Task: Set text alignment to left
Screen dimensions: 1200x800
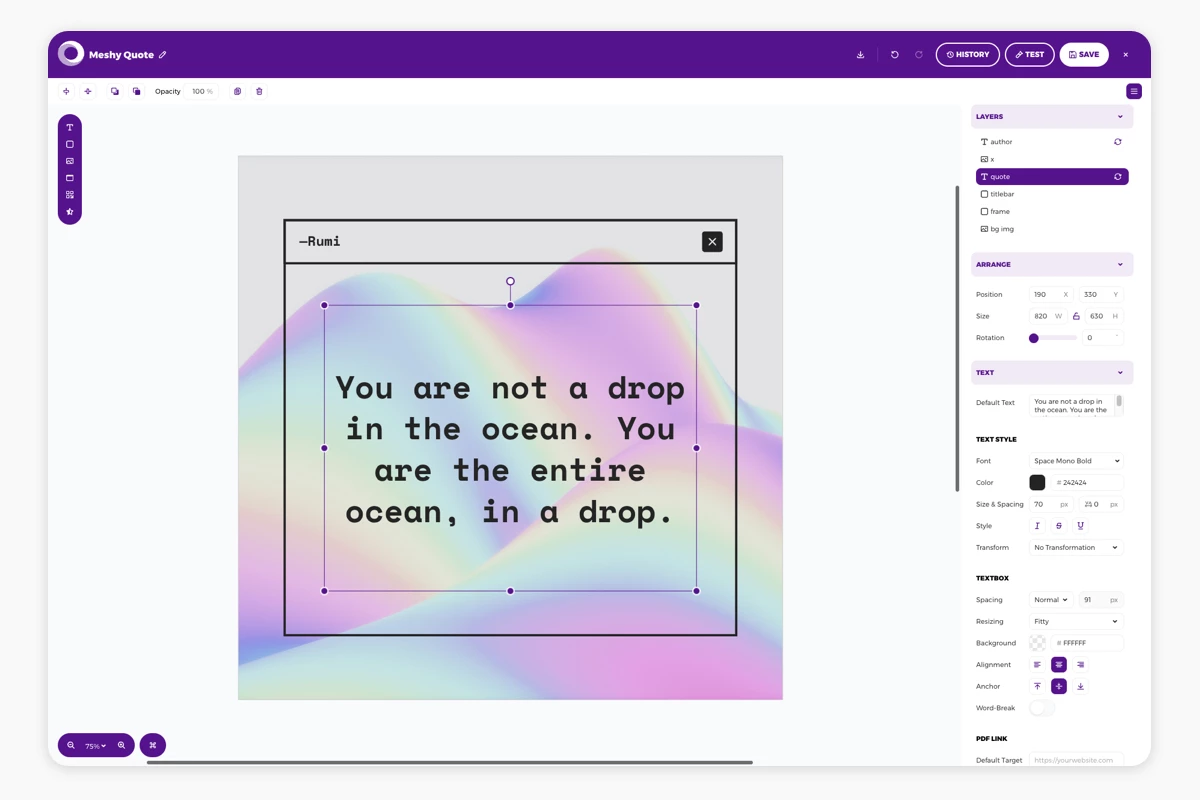Action: (1037, 665)
